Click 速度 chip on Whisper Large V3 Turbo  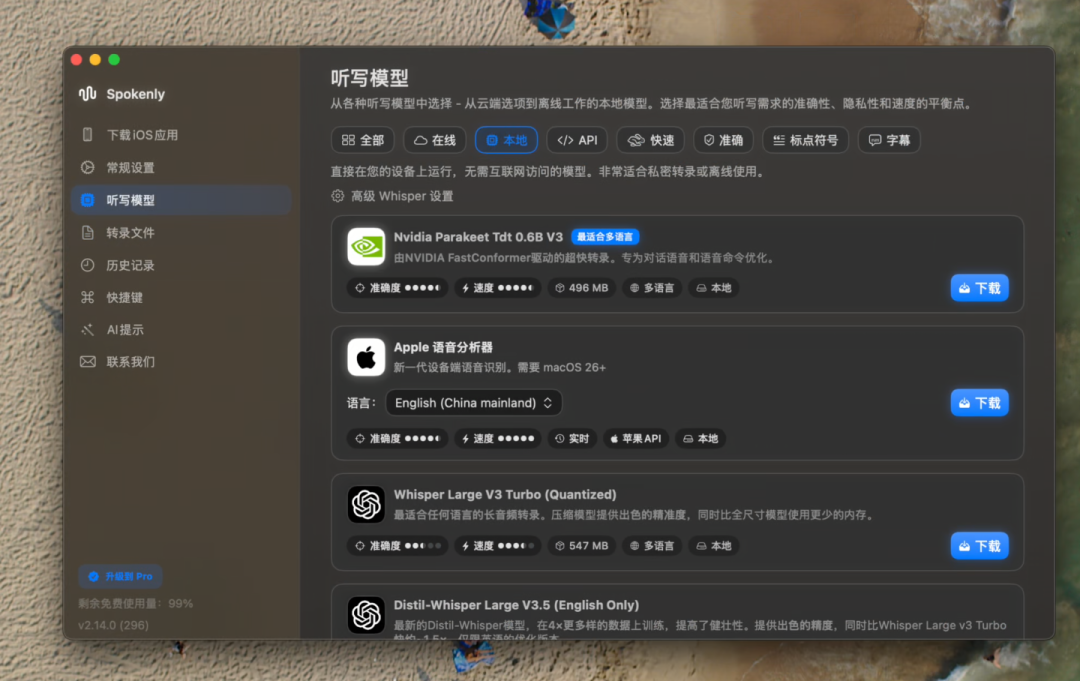click(497, 546)
